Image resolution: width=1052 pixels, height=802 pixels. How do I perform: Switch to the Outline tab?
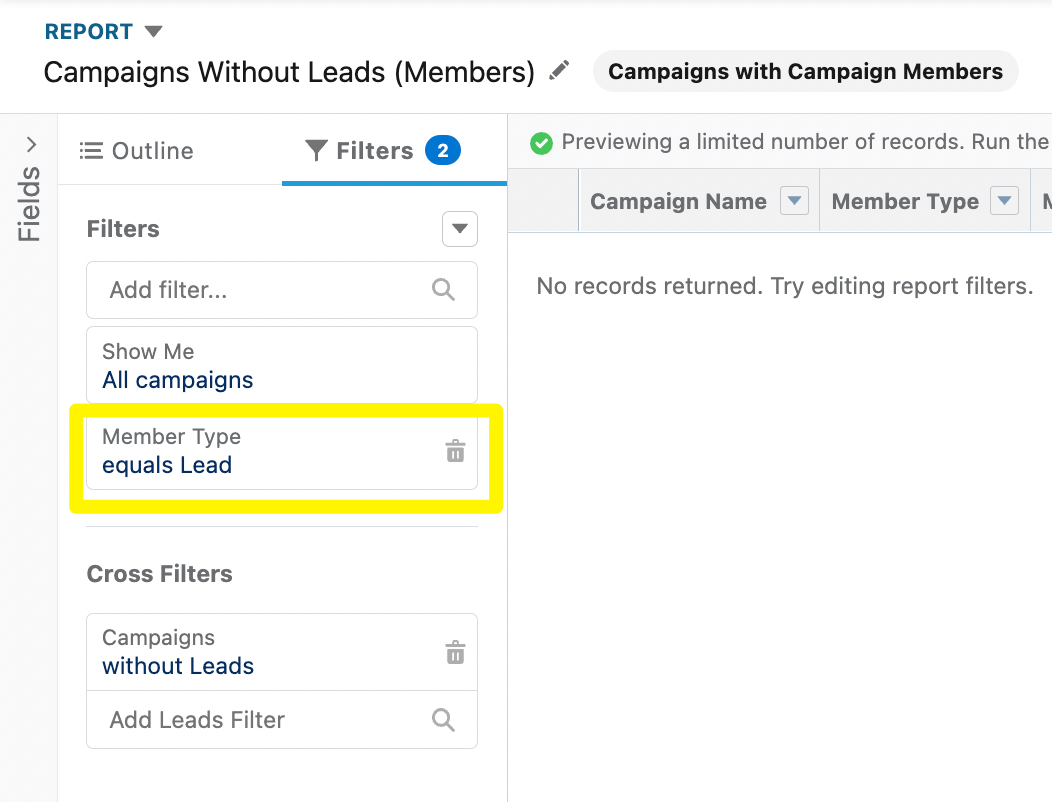pyautogui.click(x=136, y=150)
